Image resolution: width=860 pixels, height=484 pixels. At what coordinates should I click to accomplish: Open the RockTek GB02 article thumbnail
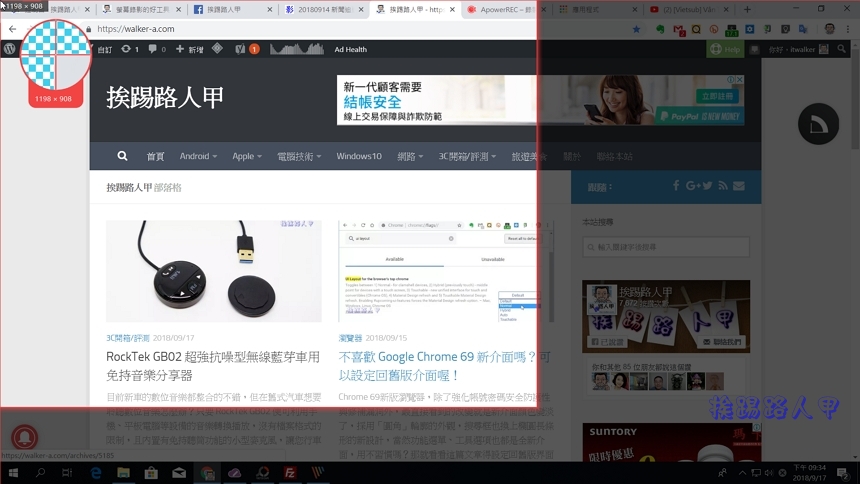(x=214, y=271)
